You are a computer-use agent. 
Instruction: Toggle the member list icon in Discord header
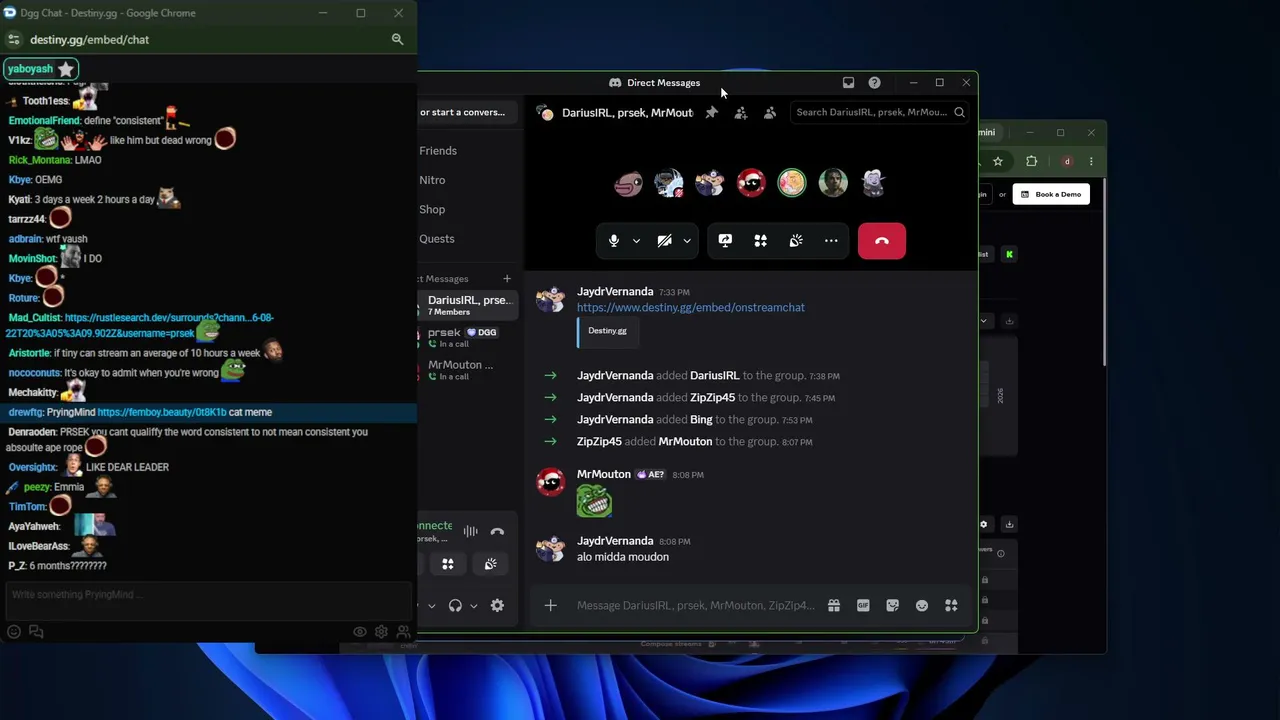[769, 113]
